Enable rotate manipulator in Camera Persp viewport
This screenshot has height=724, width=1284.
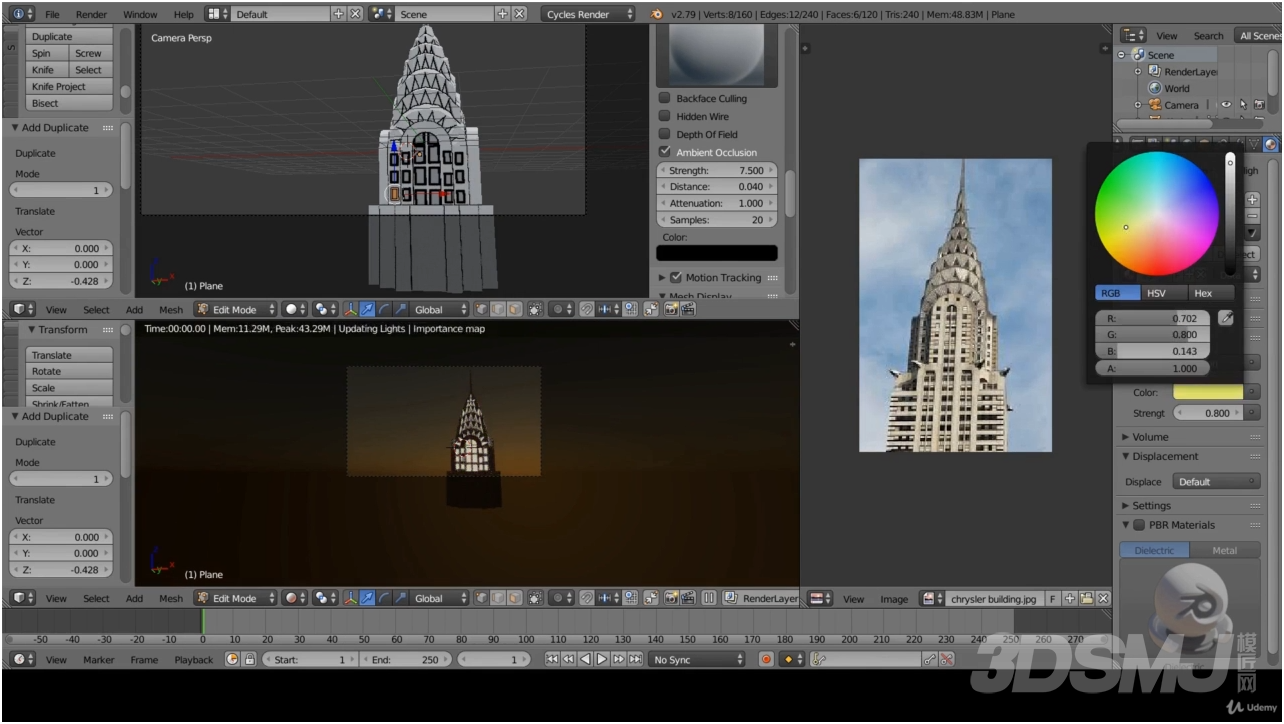383,310
